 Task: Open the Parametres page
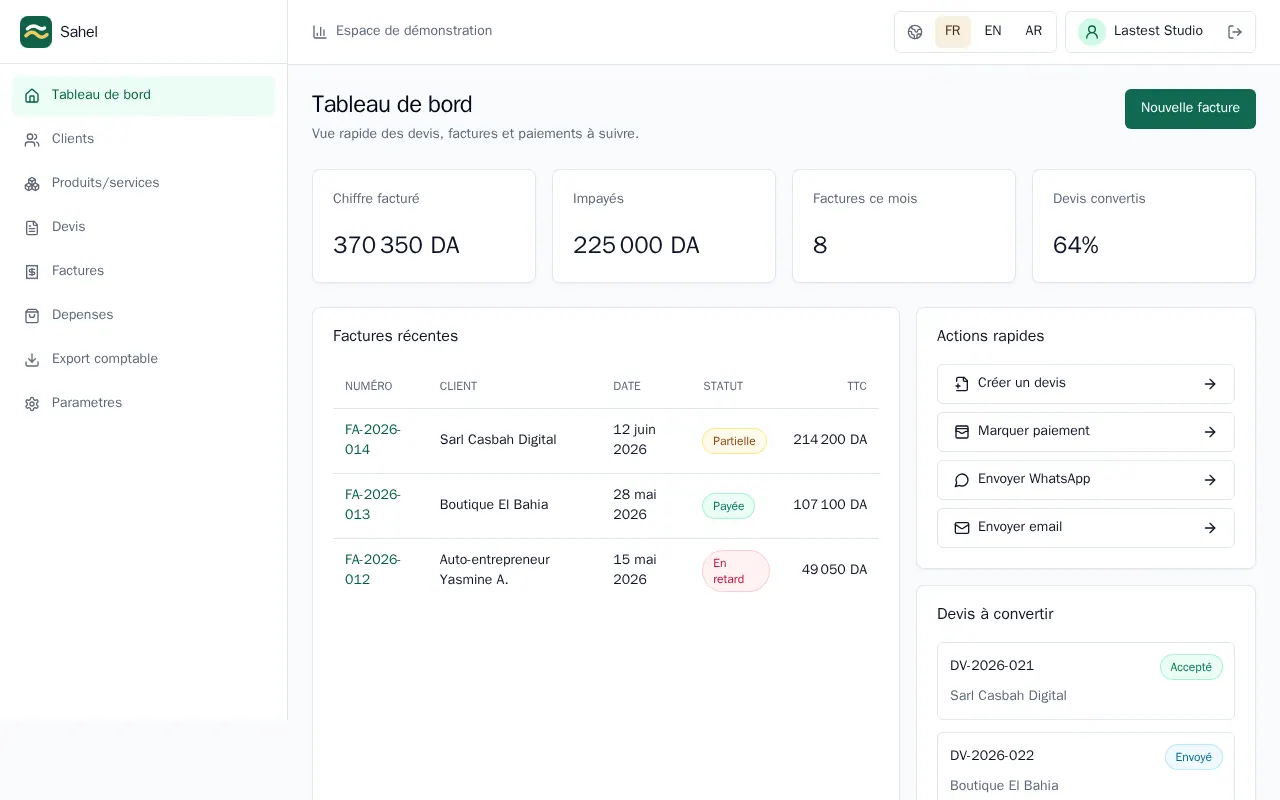click(144, 404)
